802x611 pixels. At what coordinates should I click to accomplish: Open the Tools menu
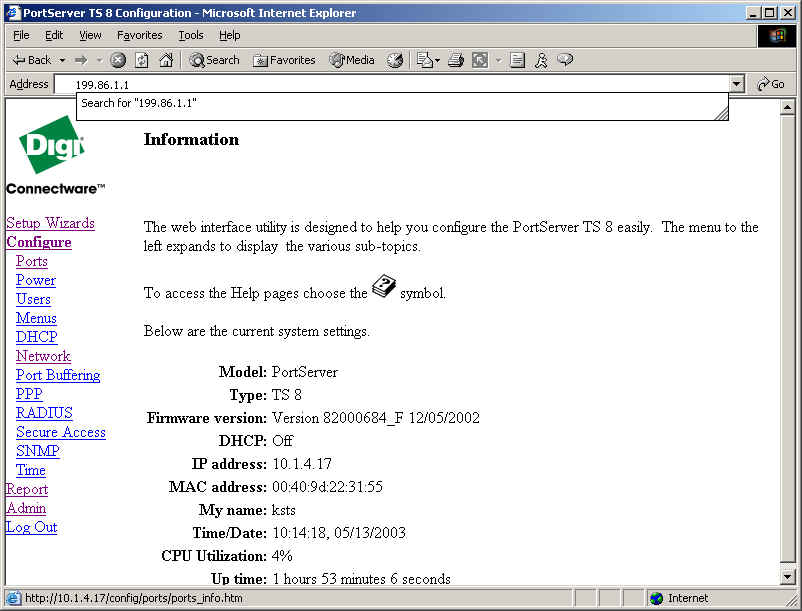190,35
